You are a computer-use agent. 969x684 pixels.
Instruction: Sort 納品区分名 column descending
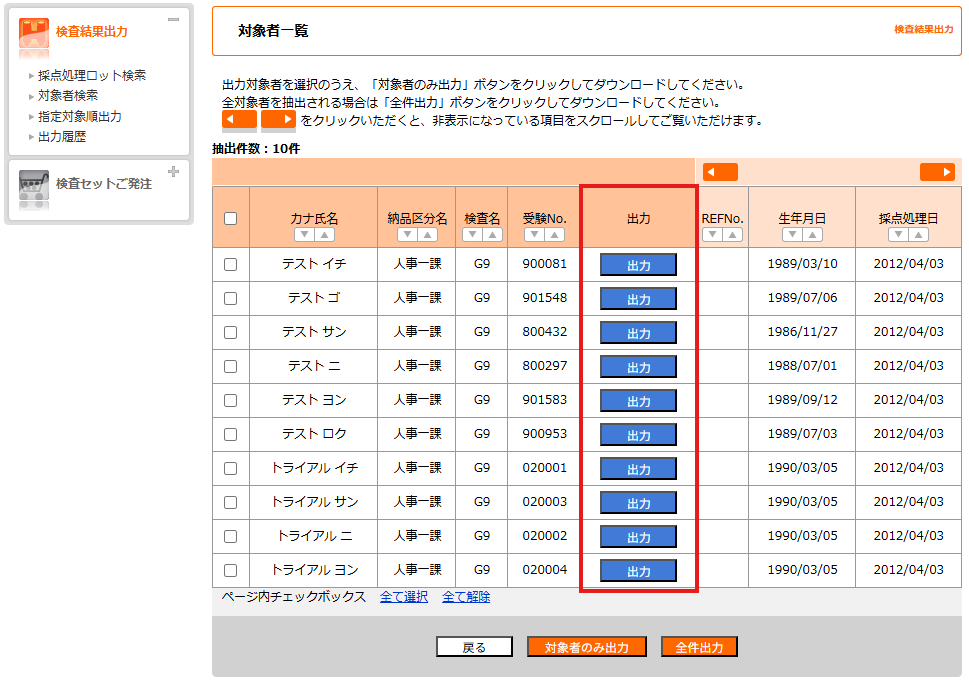406,235
